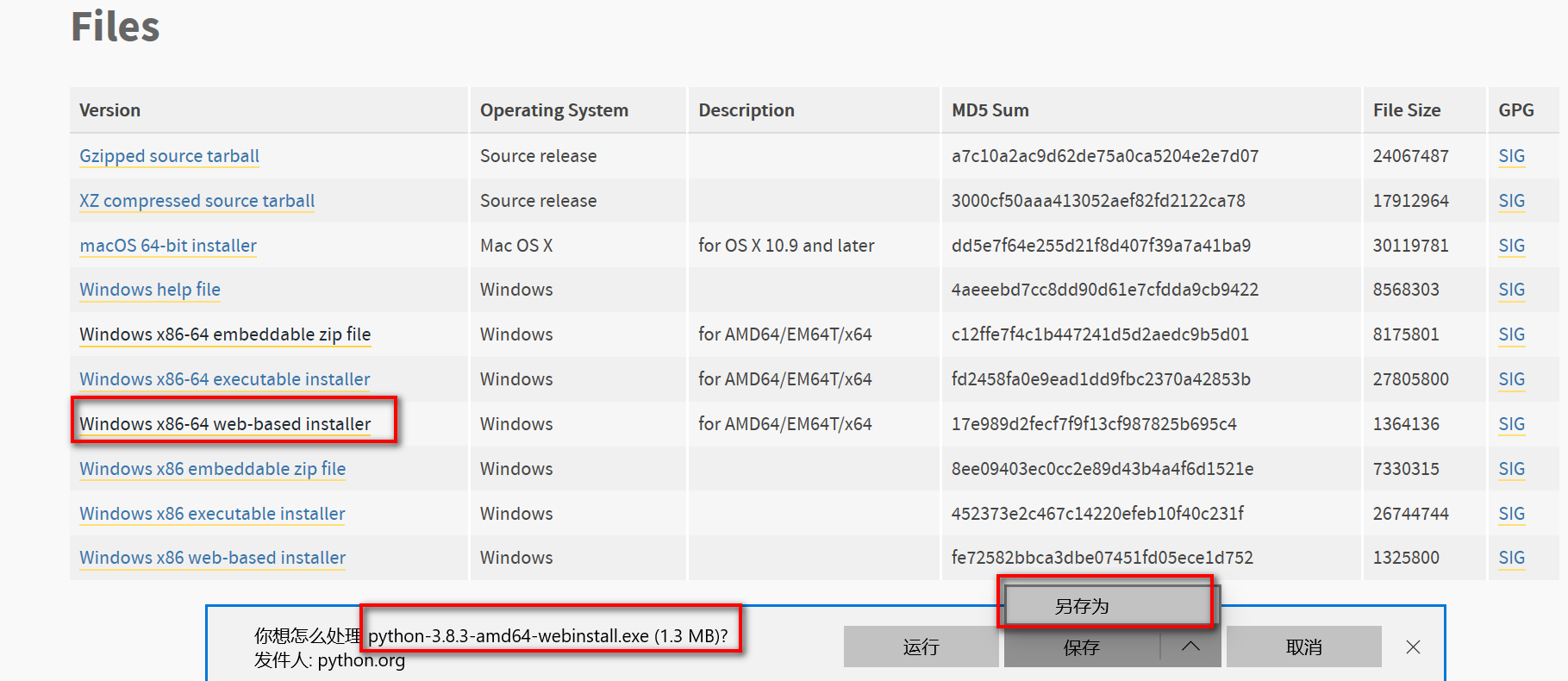The width and height of the screenshot is (1568, 681).
Task: Click MD5 sum dd5e7f64e255d21f8d407f39a7a41ba9
Action: coord(1101,246)
